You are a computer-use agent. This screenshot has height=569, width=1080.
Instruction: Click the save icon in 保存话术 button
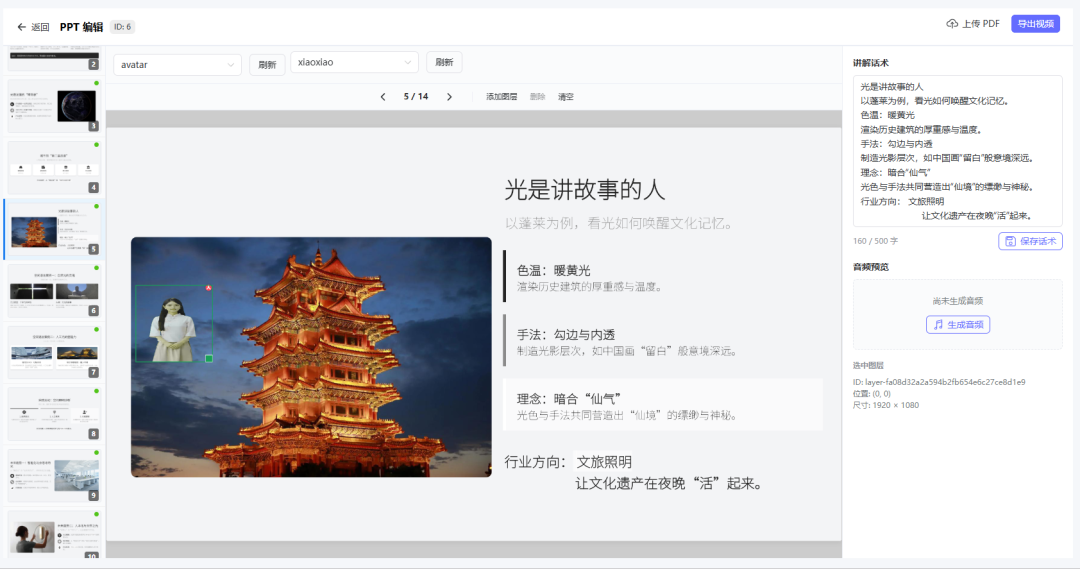pyautogui.click(x=1010, y=241)
